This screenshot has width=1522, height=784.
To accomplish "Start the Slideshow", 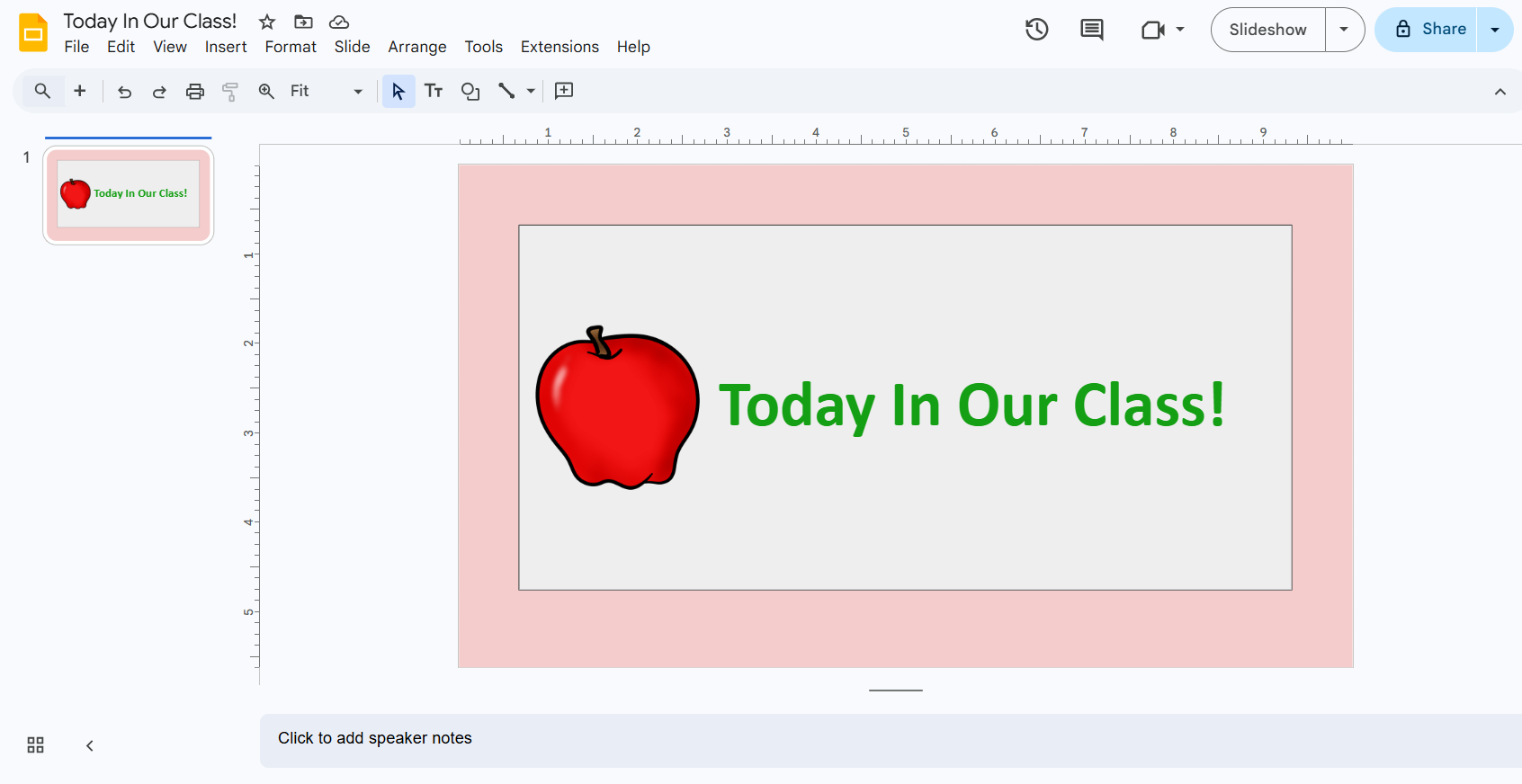I will coord(1267,30).
